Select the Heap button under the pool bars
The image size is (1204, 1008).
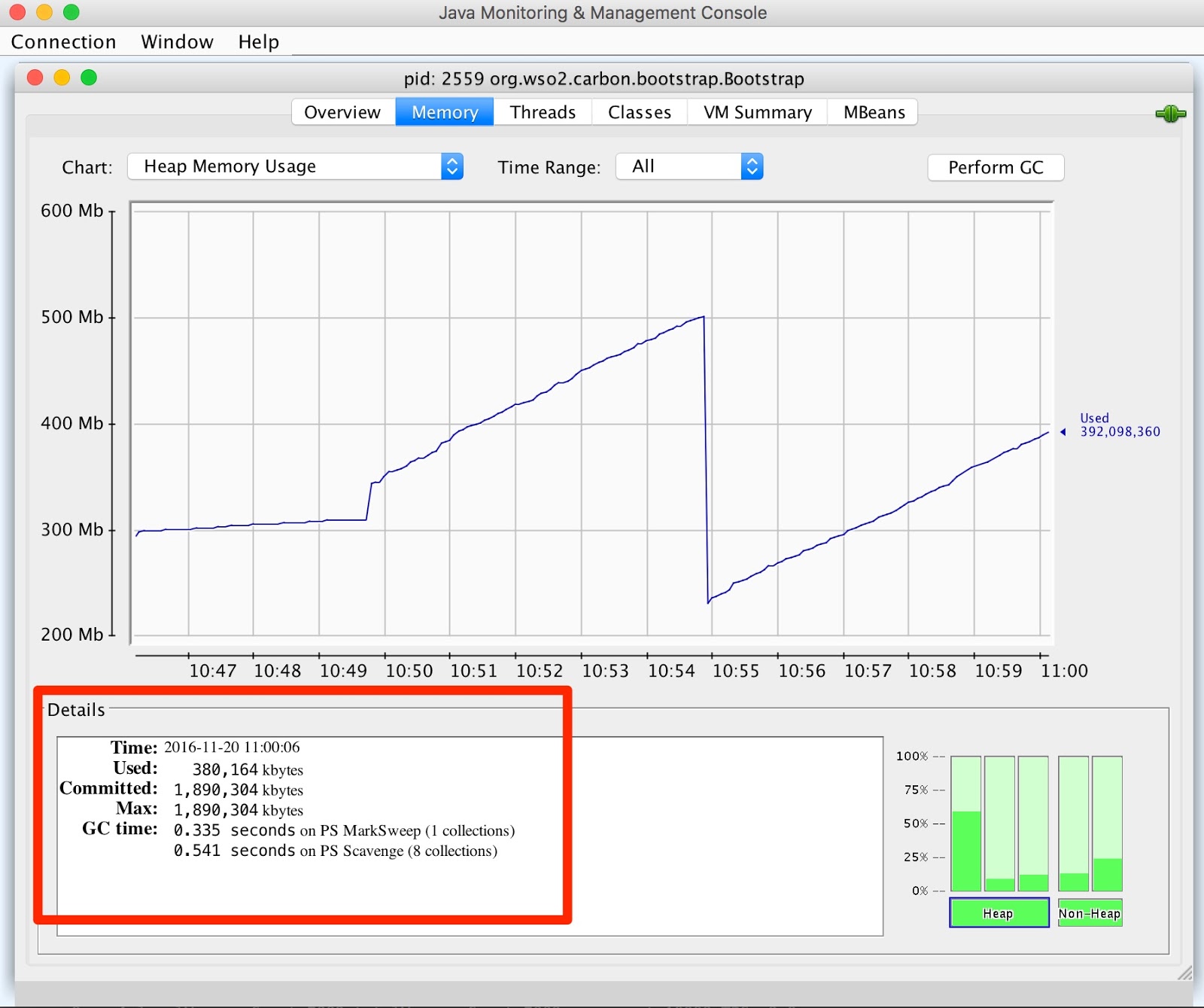[x=999, y=913]
